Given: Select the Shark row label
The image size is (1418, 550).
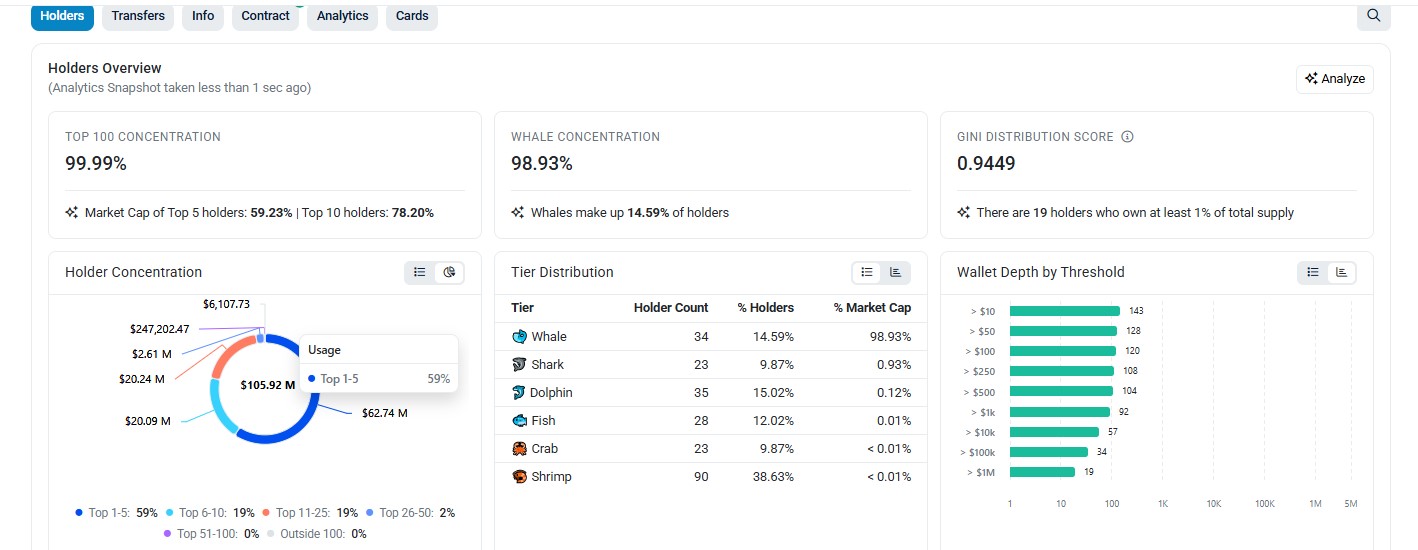Looking at the screenshot, I should [x=548, y=365].
